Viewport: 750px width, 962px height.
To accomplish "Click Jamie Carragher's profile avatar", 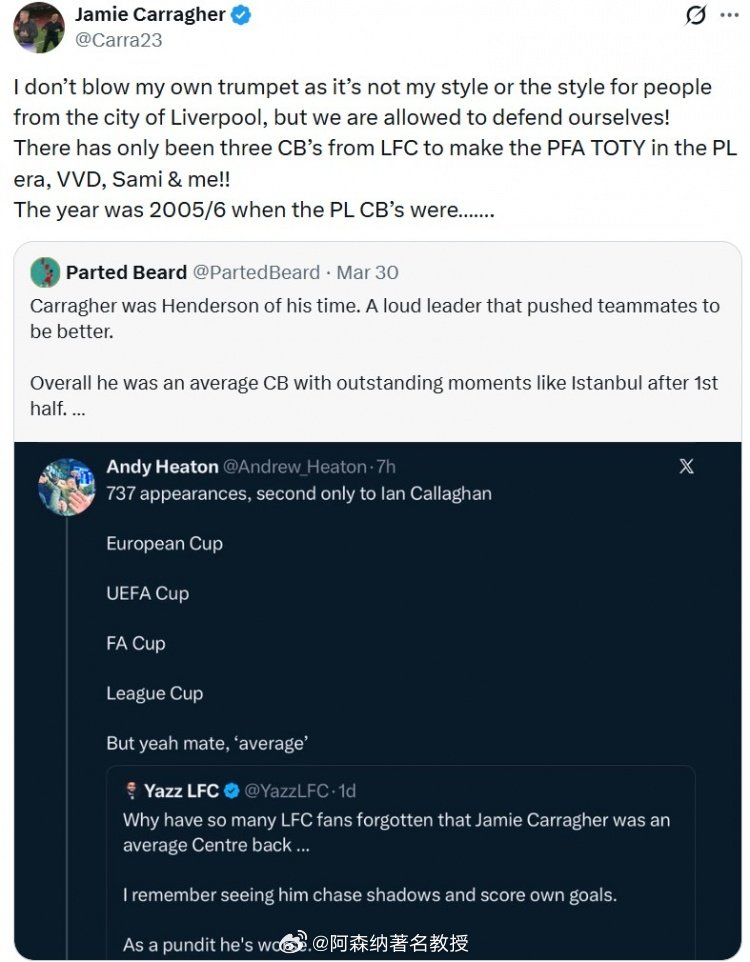I will [x=39, y=27].
